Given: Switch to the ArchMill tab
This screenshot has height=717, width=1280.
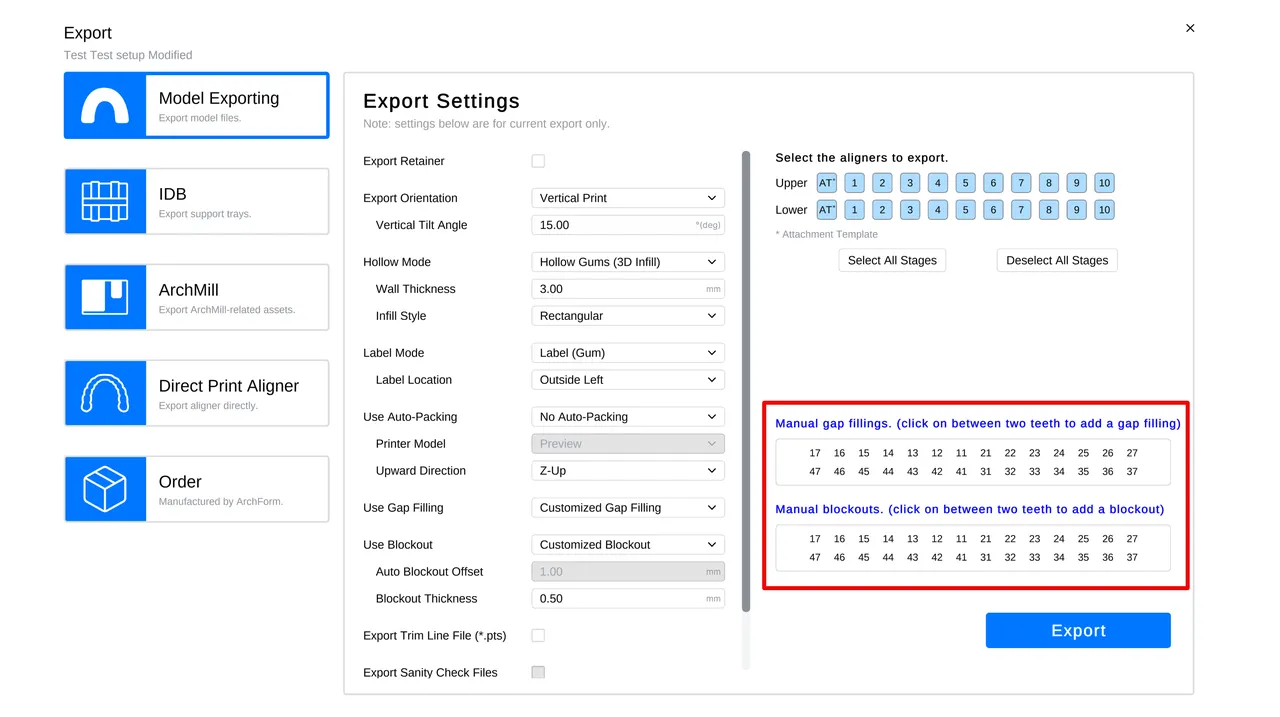Looking at the screenshot, I should [x=197, y=297].
